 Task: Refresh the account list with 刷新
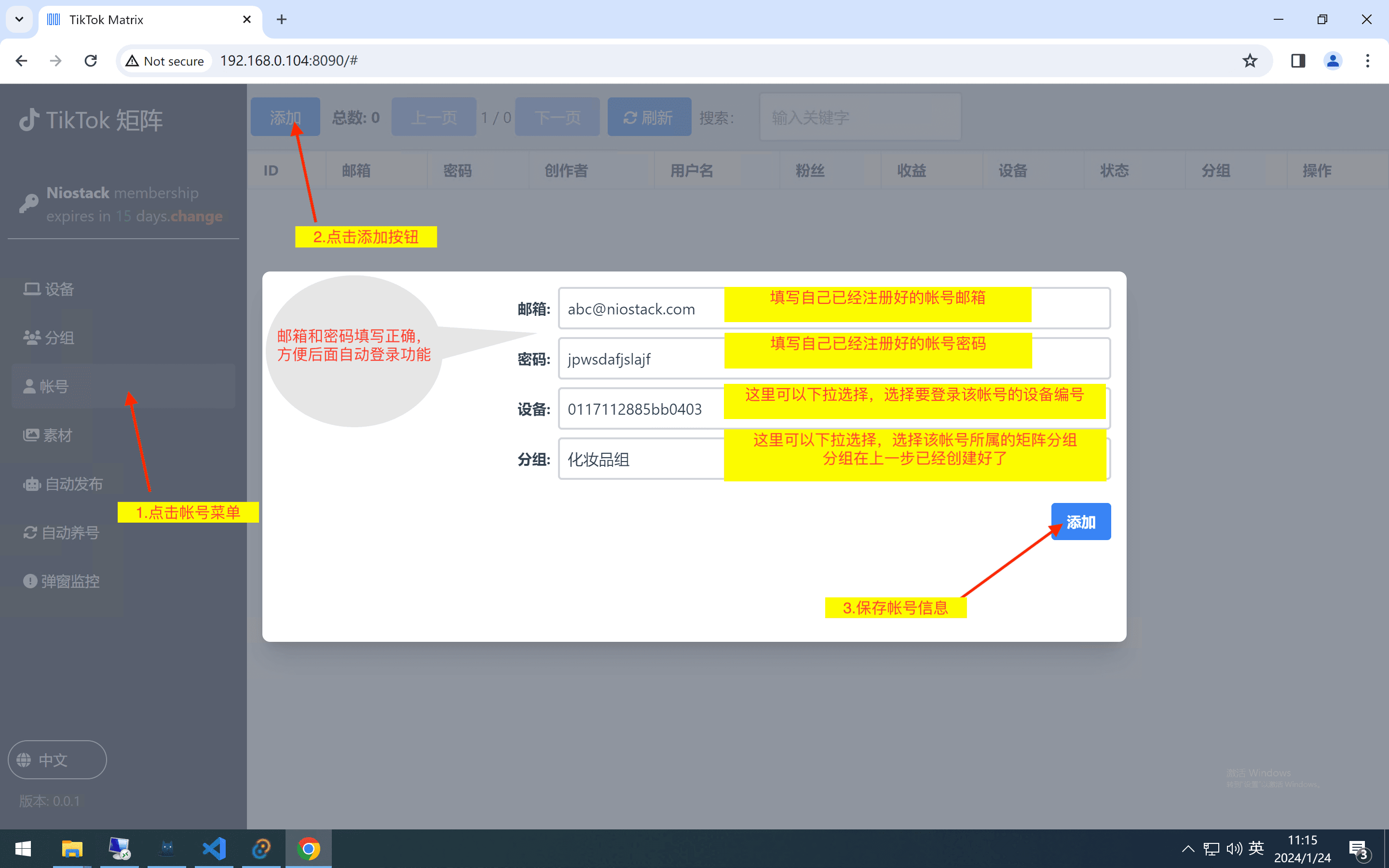(x=649, y=117)
